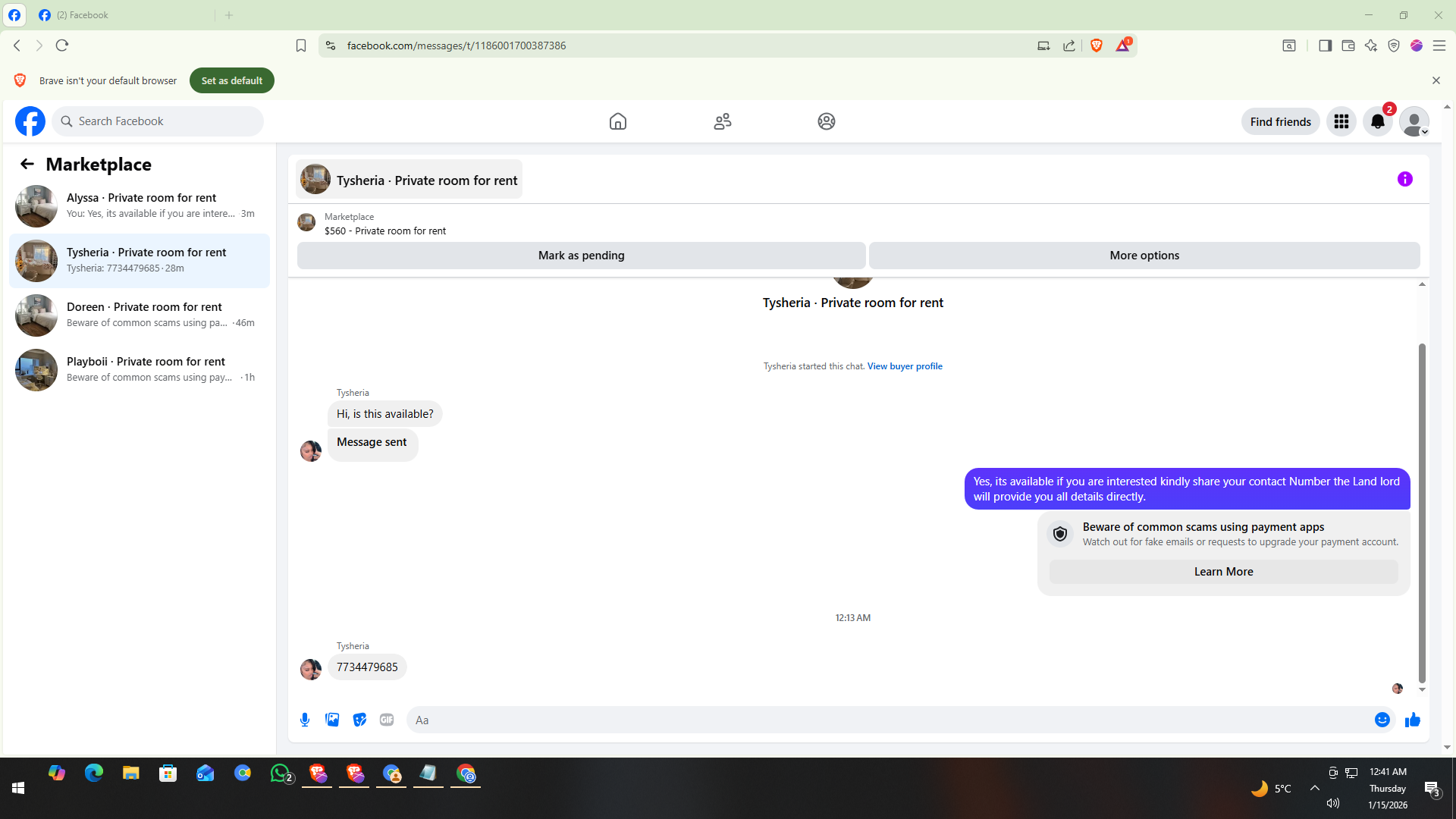This screenshot has height=819, width=1456.
Task: Click Mark as pending button
Action: click(x=581, y=256)
